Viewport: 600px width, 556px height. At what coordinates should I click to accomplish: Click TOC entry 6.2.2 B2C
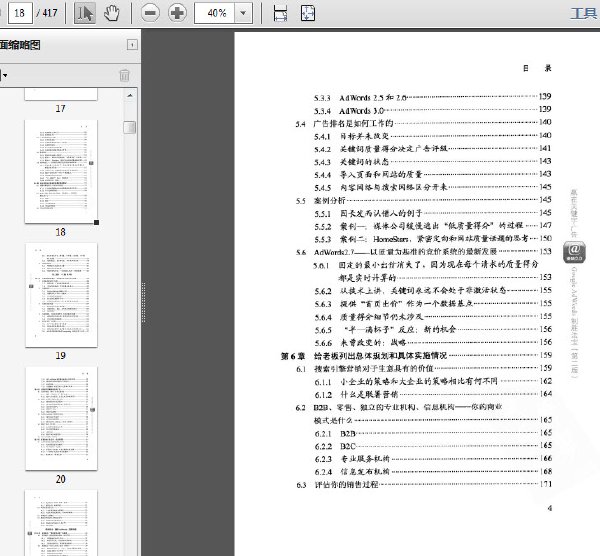[432, 446]
